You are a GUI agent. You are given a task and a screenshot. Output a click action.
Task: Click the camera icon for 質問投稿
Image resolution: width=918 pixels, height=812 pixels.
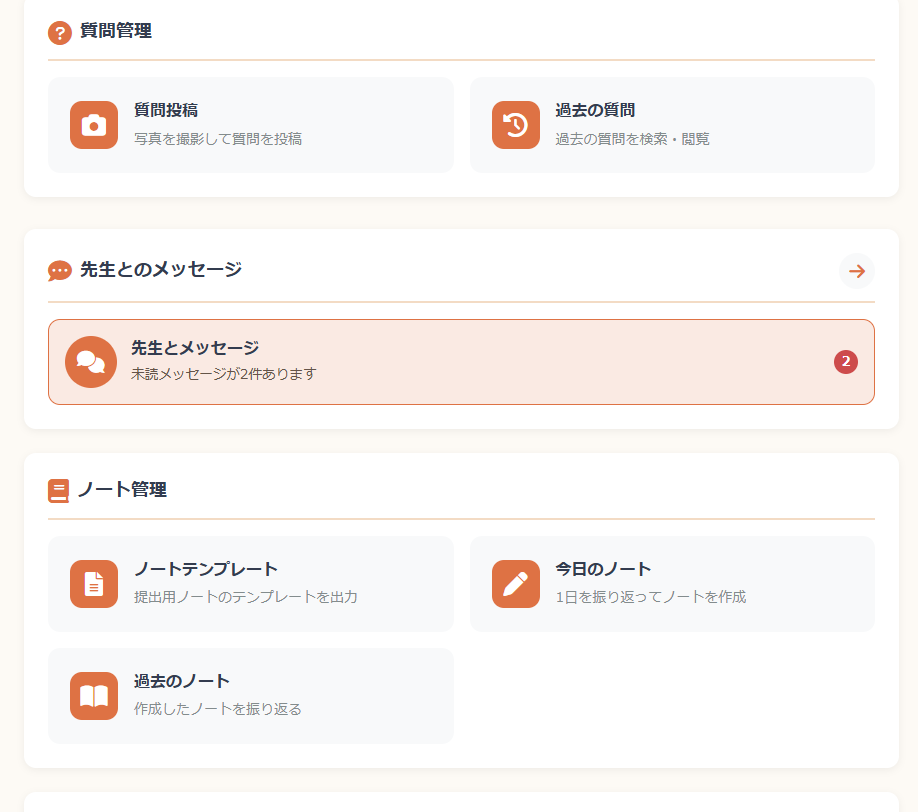94,125
